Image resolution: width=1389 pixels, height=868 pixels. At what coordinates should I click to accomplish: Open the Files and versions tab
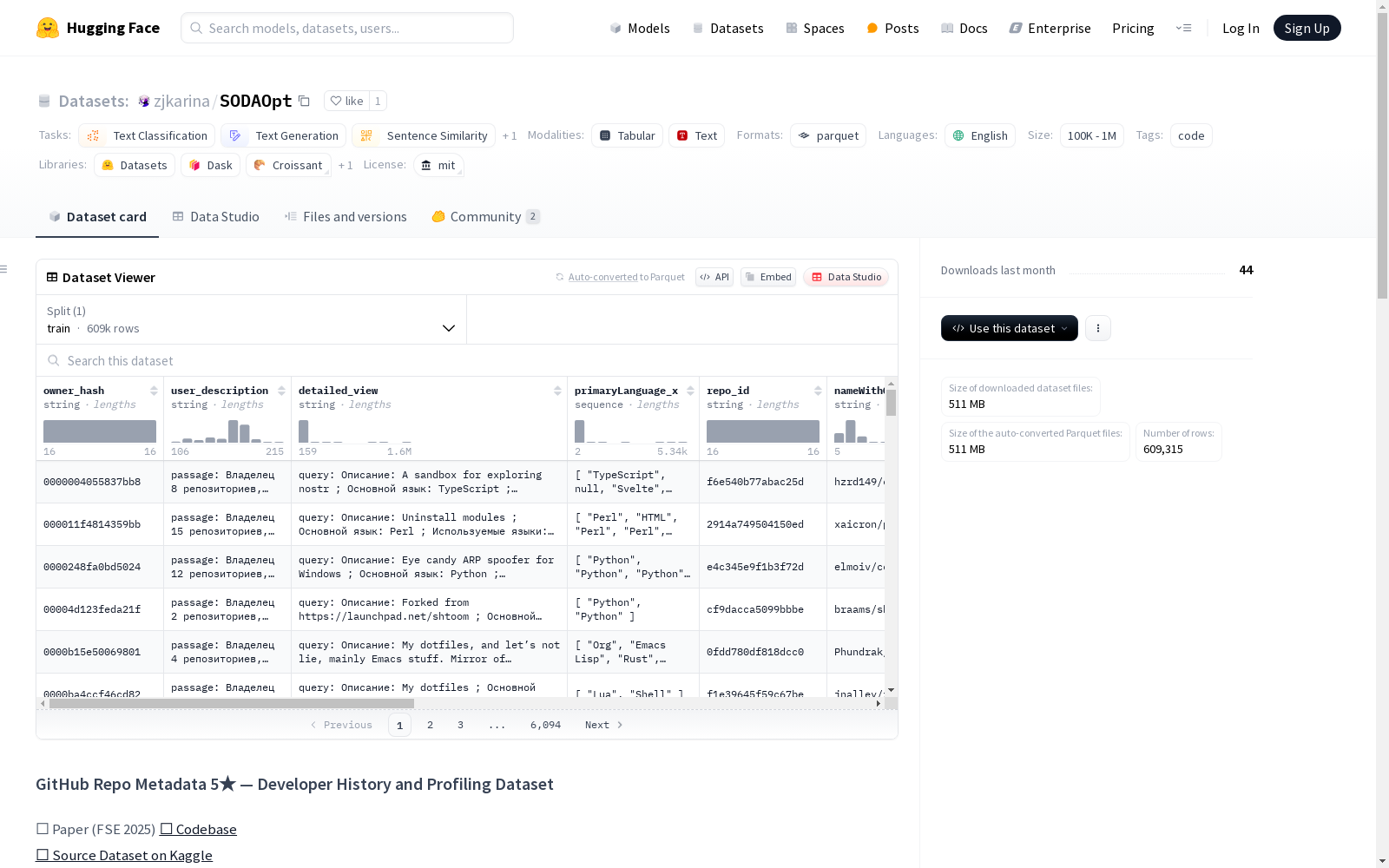tap(346, 217)
